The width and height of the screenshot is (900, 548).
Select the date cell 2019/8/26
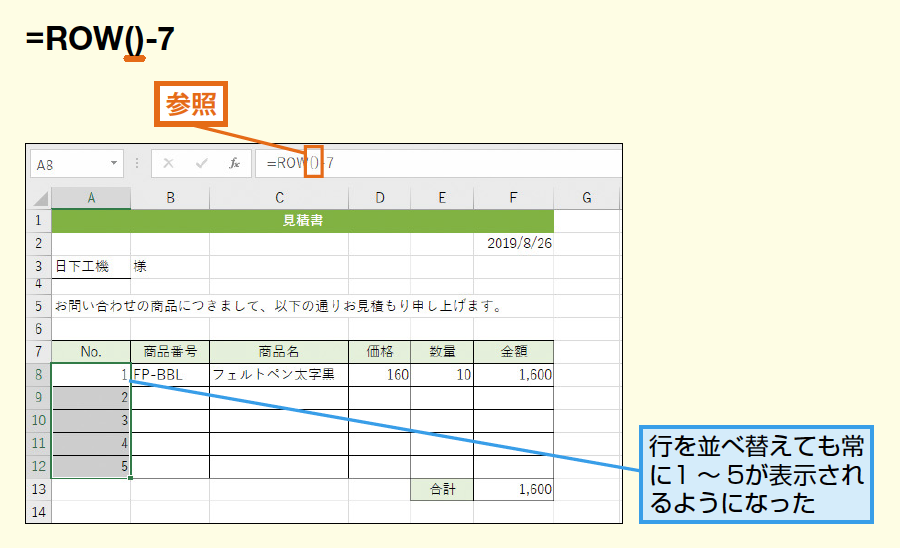[514, 244]
